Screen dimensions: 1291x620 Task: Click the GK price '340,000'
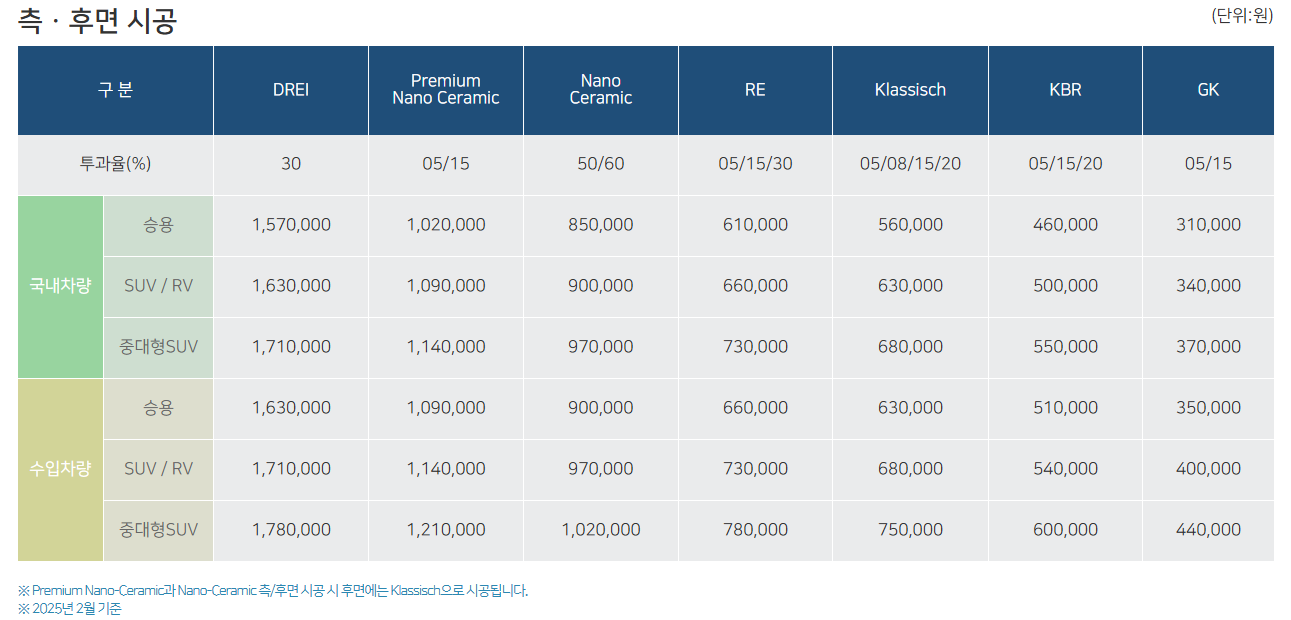[x=1208, y=286]
